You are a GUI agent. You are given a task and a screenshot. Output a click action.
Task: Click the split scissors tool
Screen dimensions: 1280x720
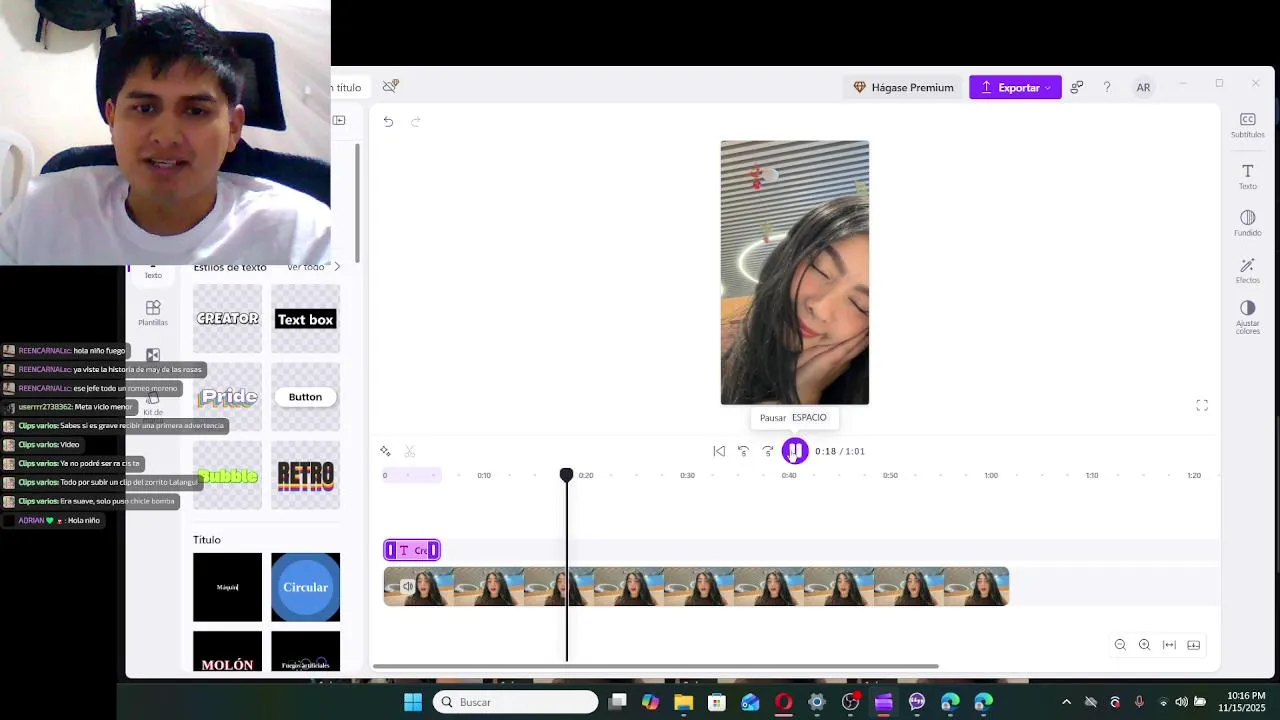[x=409, y=451]
